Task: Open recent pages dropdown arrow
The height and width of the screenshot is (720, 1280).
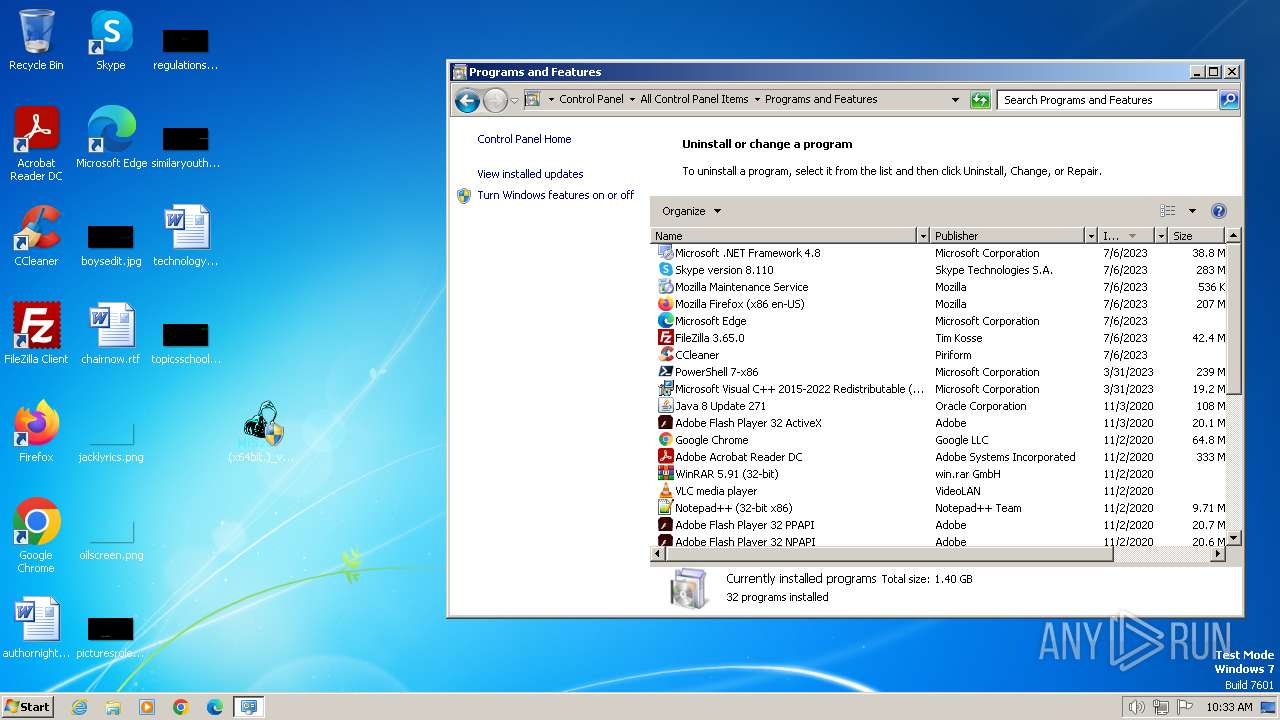Action: pos(514,100)
